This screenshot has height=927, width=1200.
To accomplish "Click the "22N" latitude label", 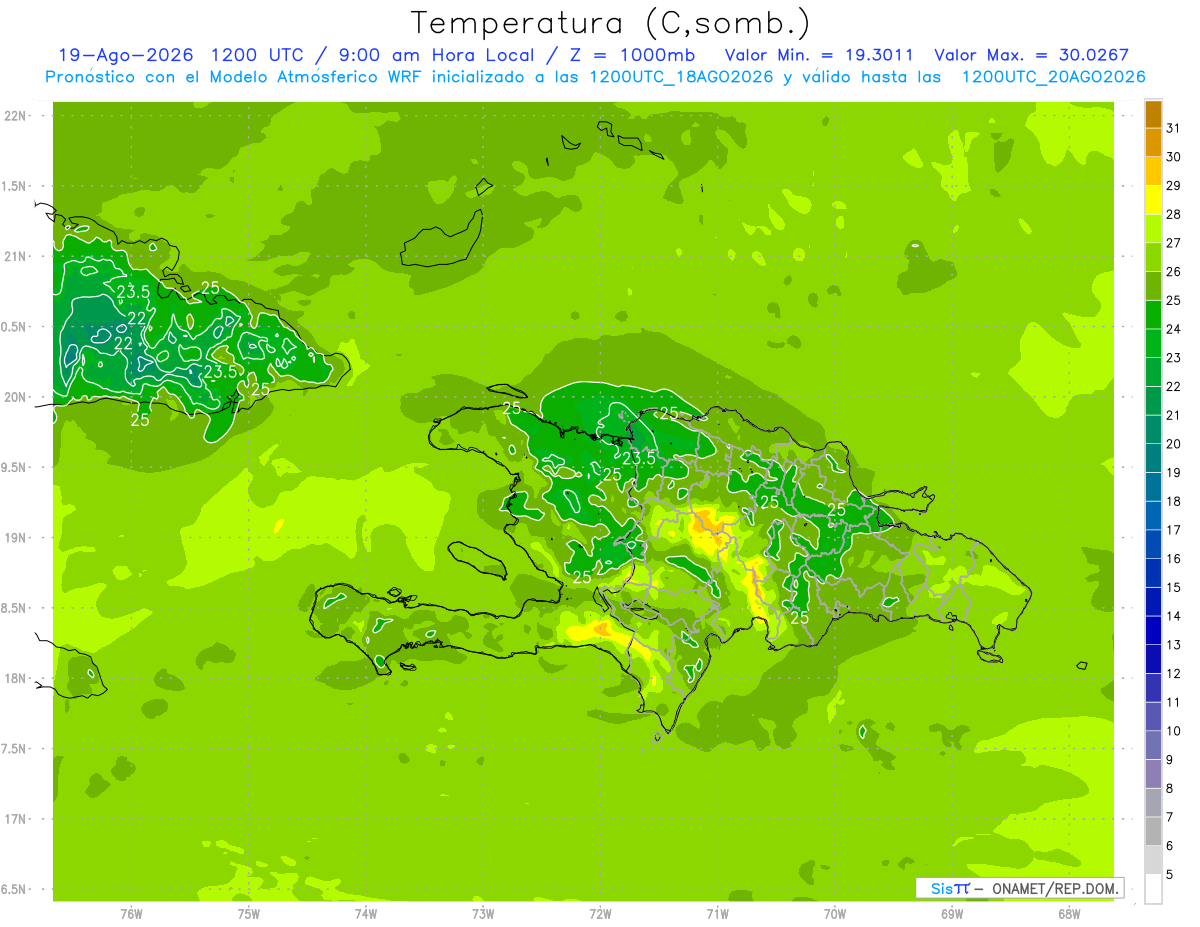I will 15,116.
